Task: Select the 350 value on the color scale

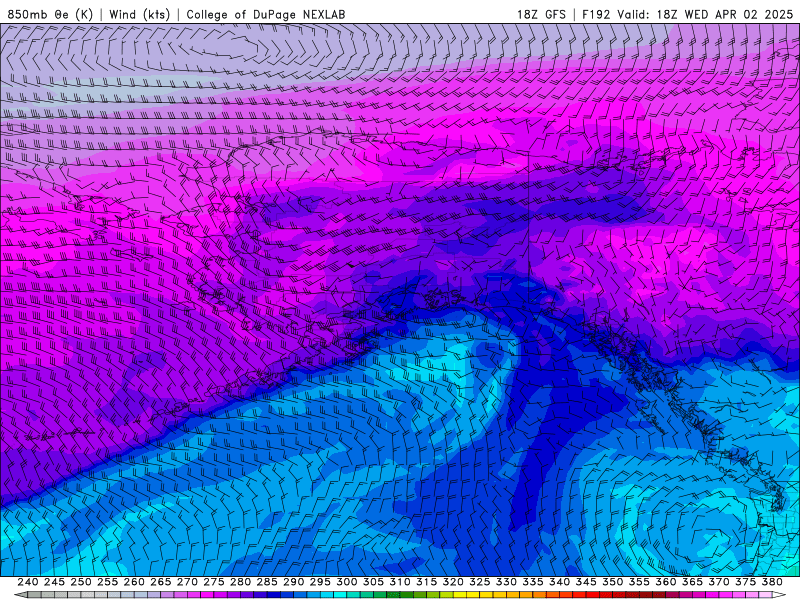Action: click(612, 582)
